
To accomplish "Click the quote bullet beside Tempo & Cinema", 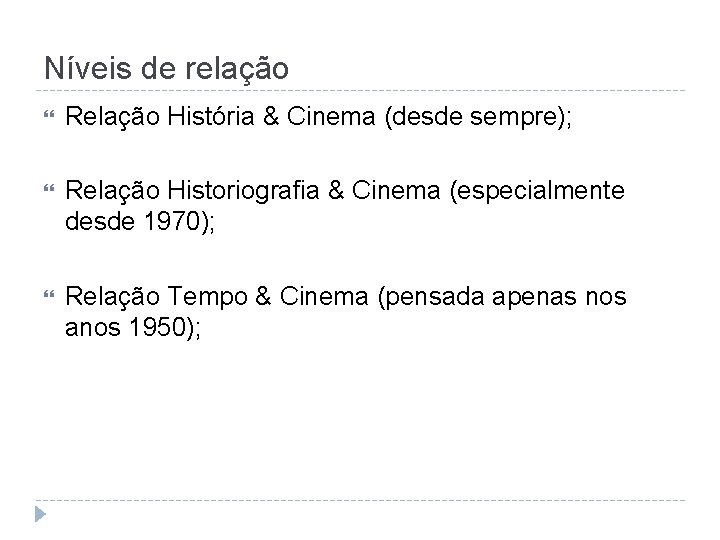I will pos(49,294).
